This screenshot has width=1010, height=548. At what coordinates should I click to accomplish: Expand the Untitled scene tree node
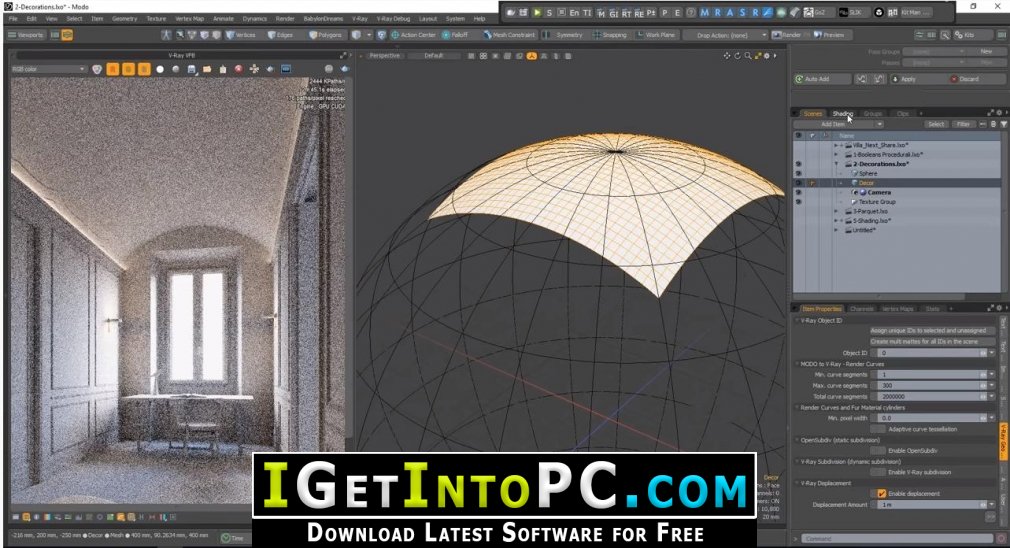(836, 230)
